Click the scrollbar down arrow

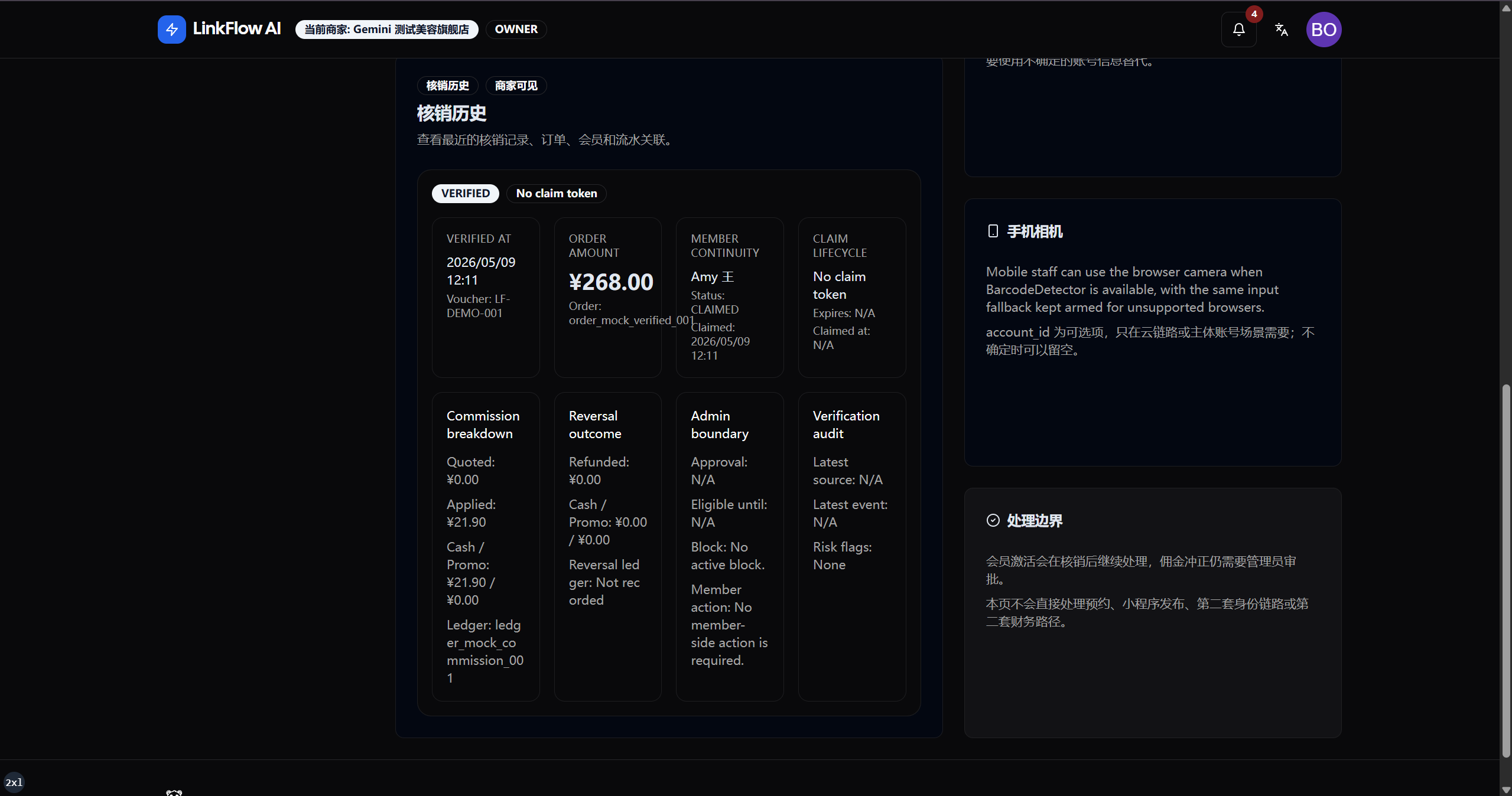click(1506, 790)
